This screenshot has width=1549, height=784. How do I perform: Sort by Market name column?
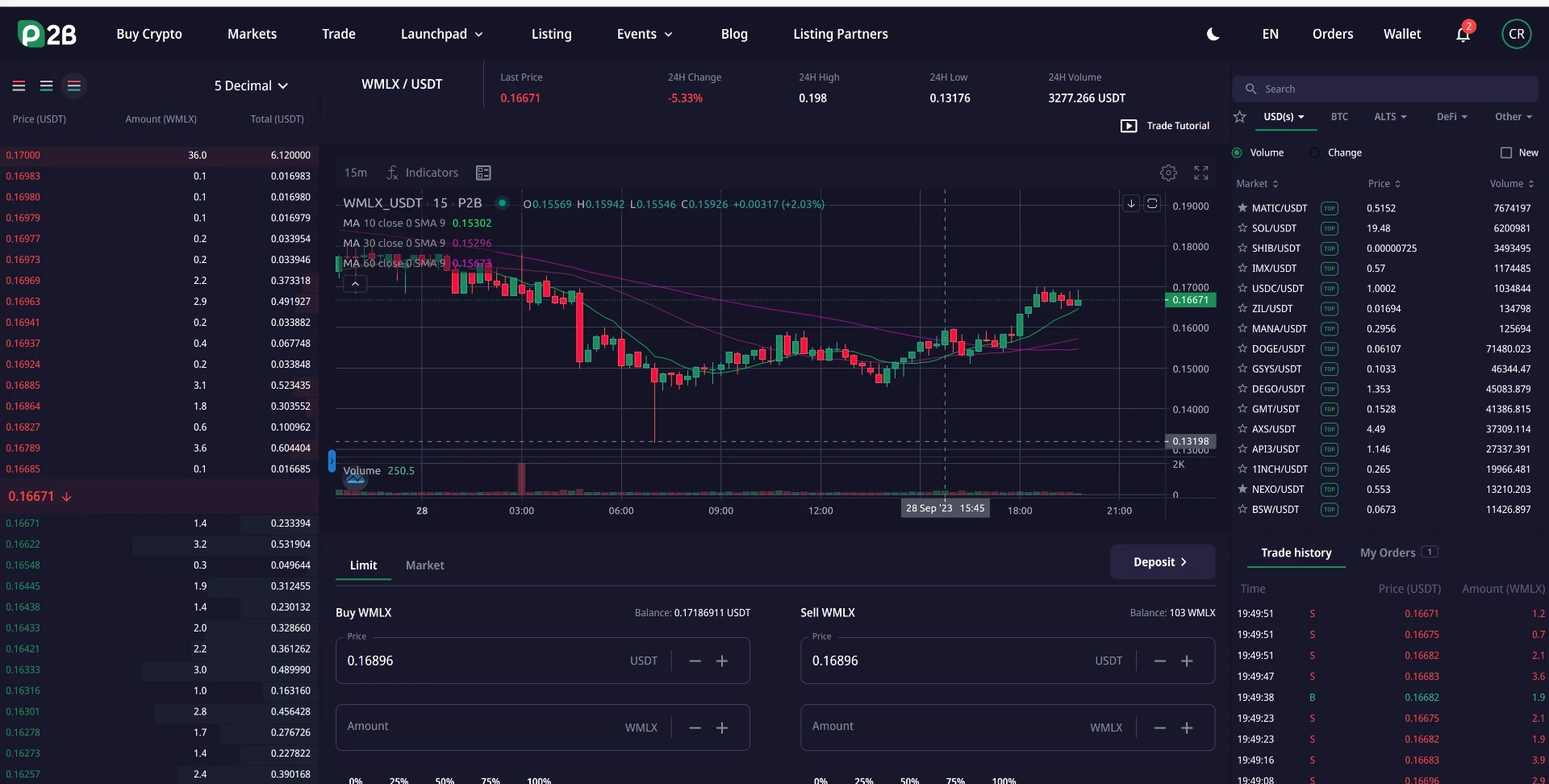[1257, 184]
